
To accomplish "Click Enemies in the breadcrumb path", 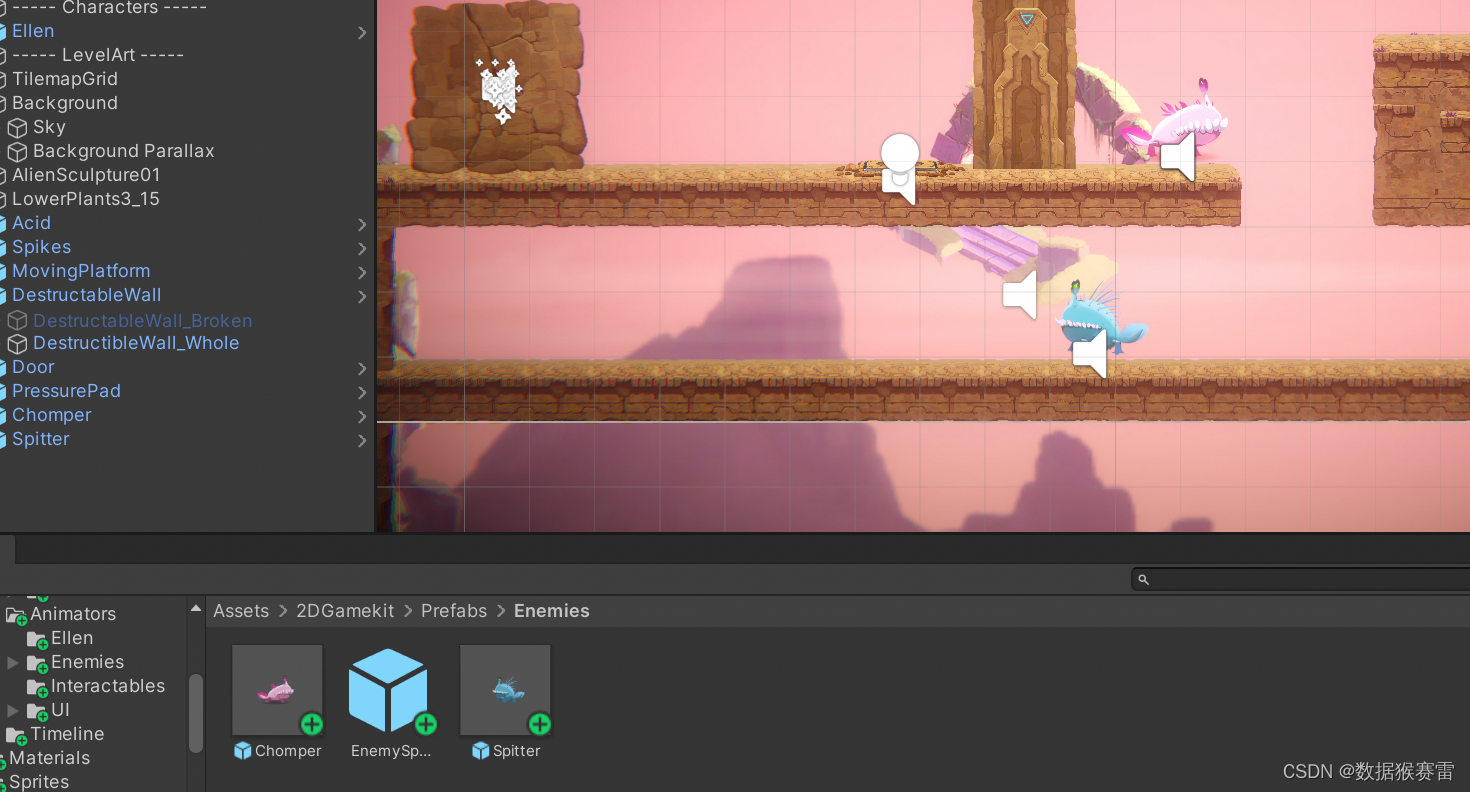I will pos(552,611).
